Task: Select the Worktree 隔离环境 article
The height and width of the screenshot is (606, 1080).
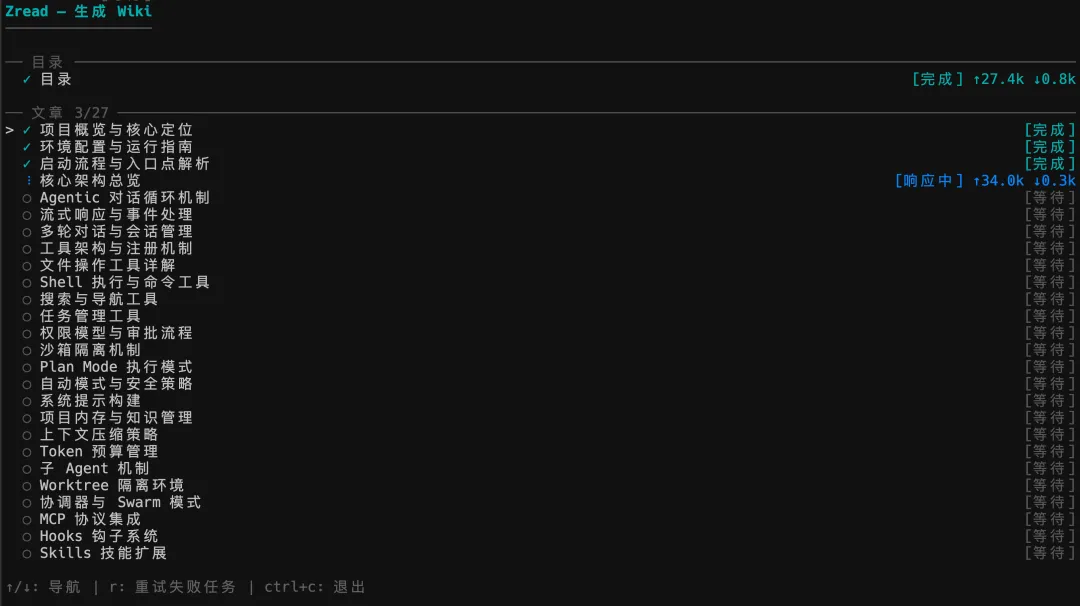Action: tap(112, 485)
